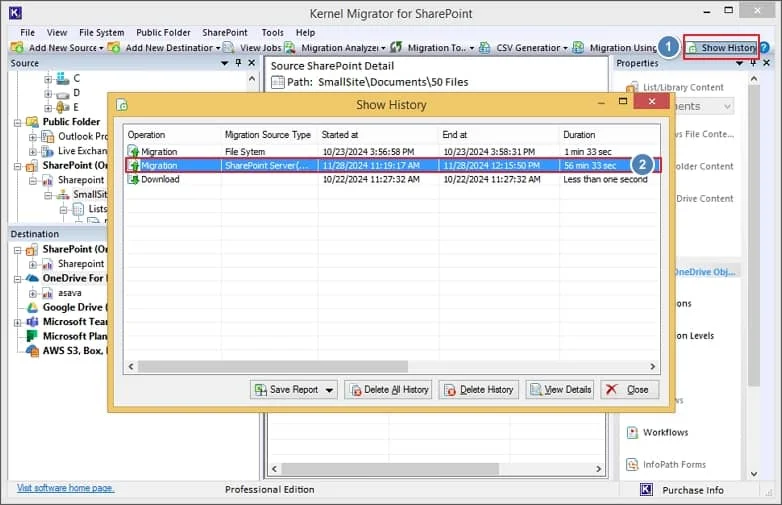Open the Save Report dropdown arrow
Image resolution: width=782 pixels, height=505 pixels.
pyautogui.click(x=329, y=390)
